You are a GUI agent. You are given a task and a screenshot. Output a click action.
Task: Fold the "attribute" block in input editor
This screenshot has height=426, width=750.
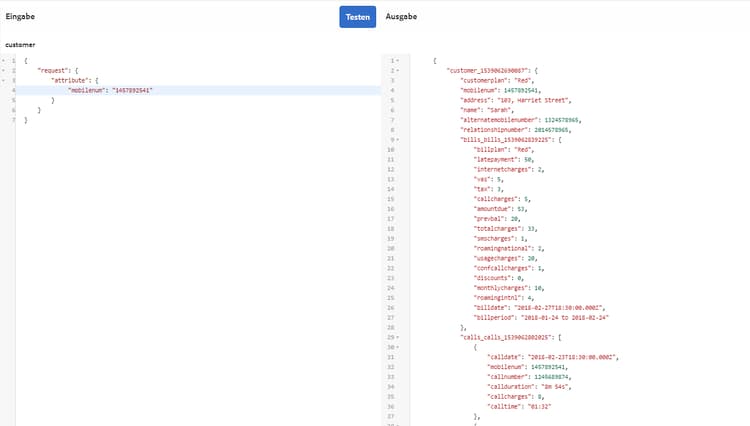pos(4,81)
